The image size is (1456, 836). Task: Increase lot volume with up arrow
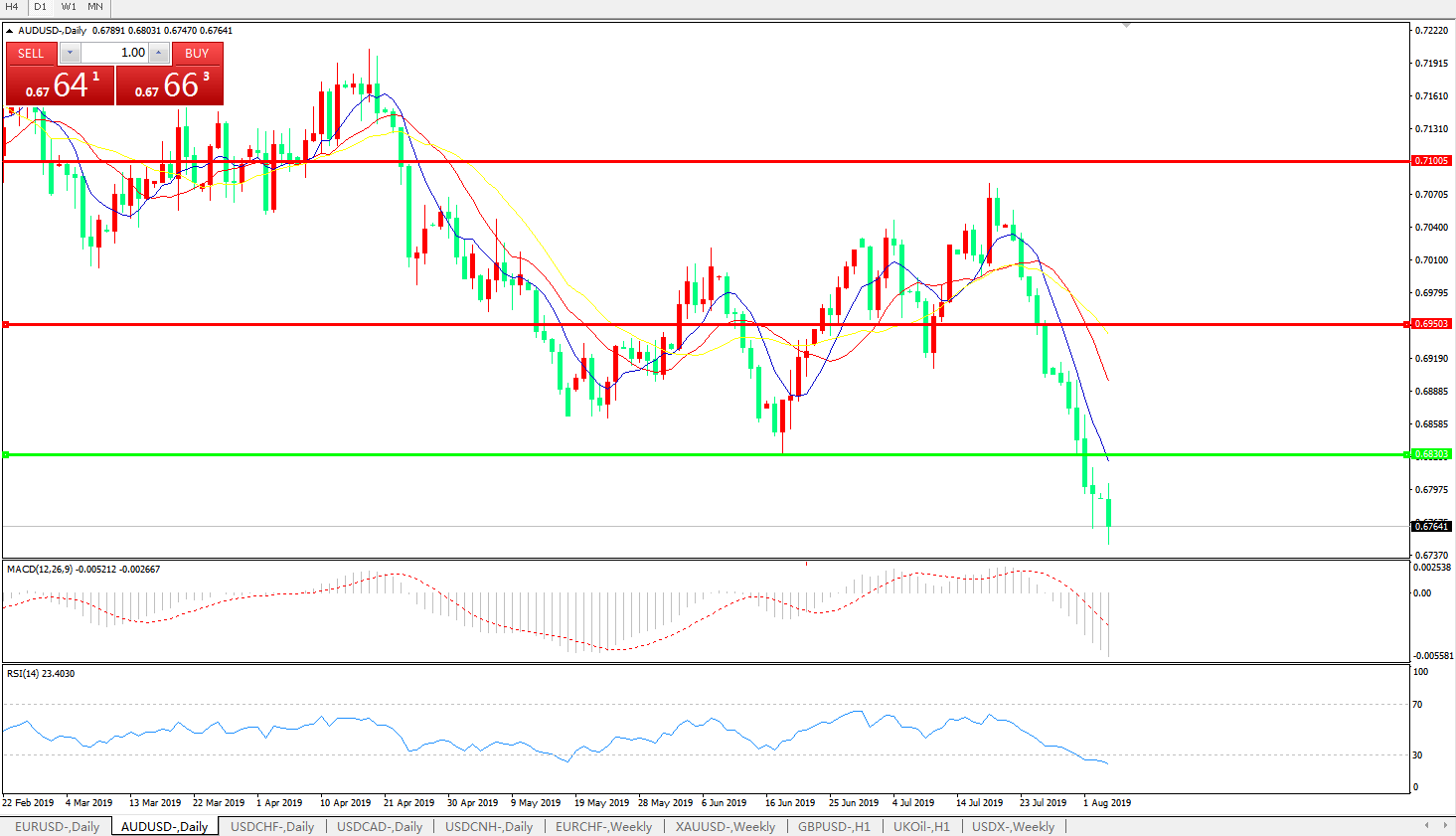click(159, 53)
